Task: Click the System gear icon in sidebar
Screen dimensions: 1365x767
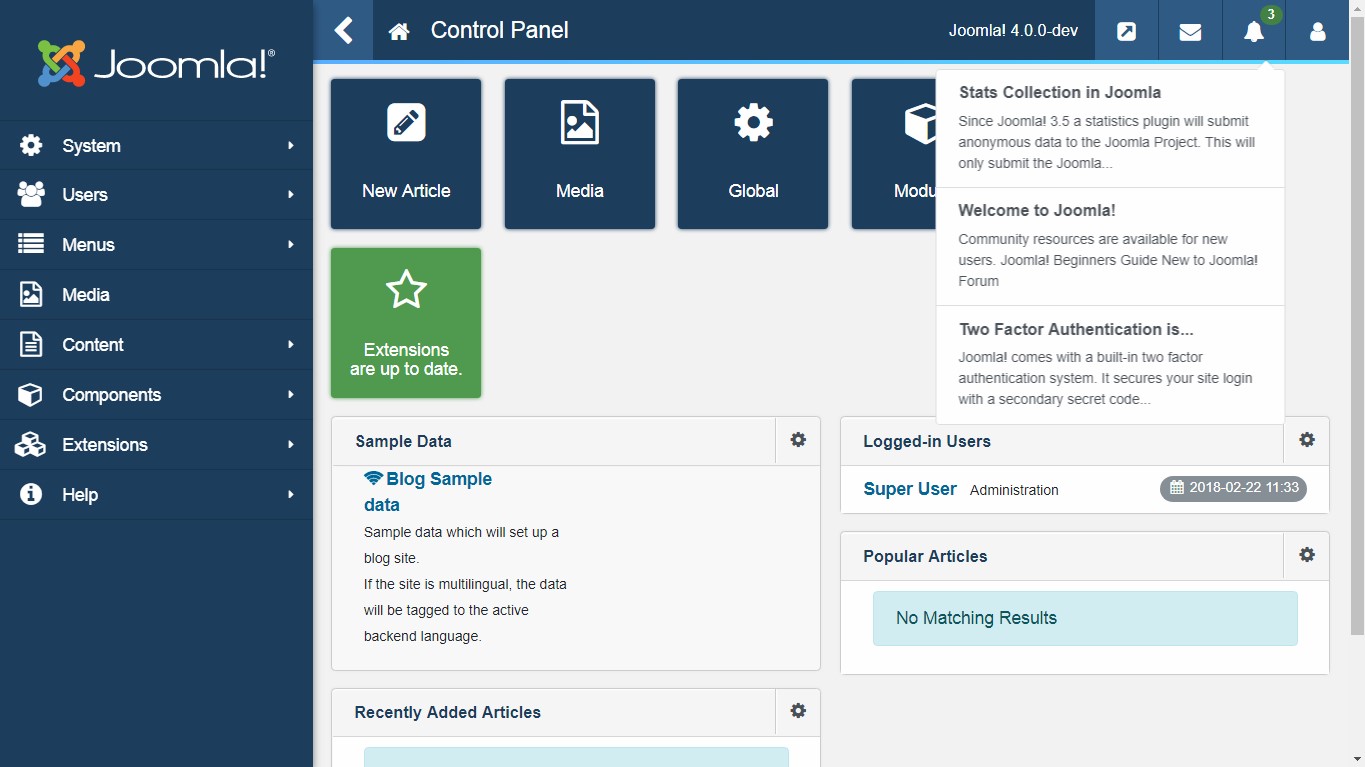Action: pyautogui.click(x=31, y=145)
